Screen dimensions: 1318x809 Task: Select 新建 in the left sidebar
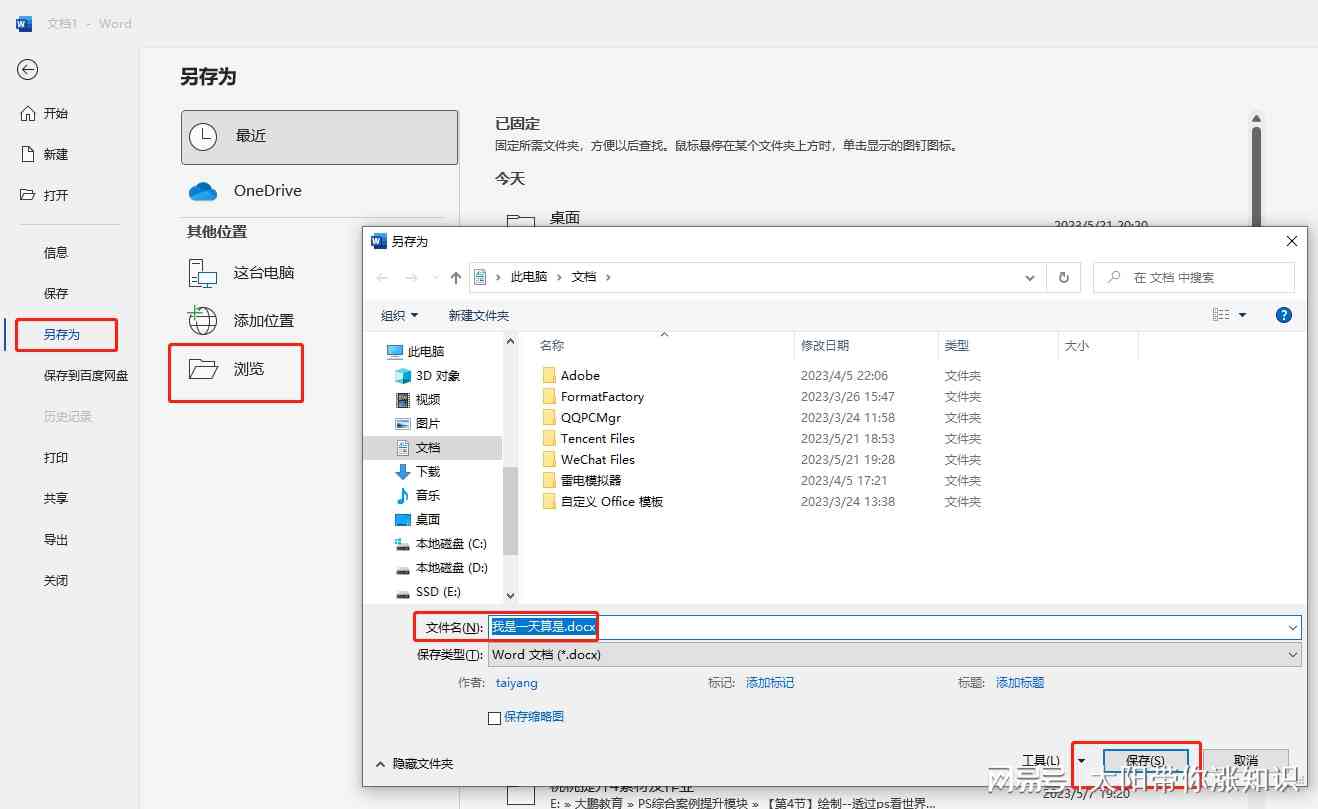pos(45,154)
